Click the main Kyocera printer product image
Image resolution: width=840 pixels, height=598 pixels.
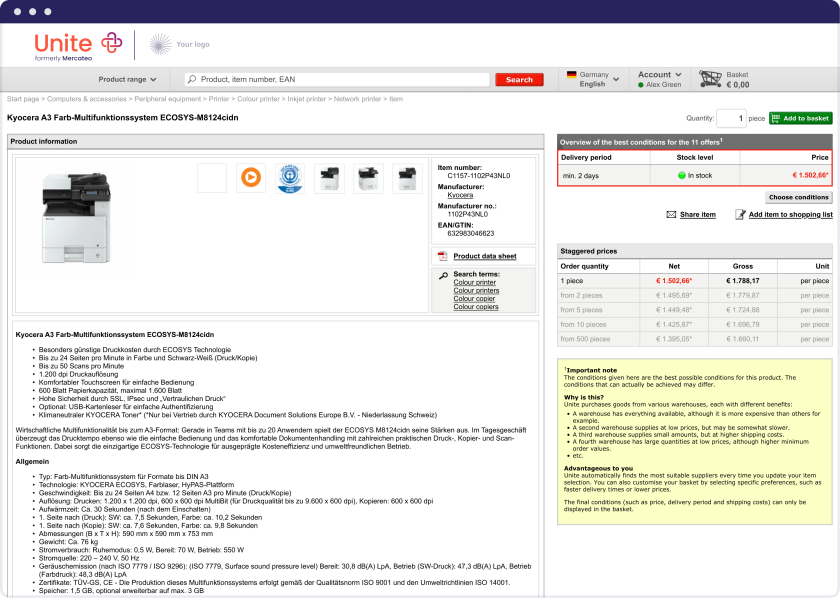point(76,218)
